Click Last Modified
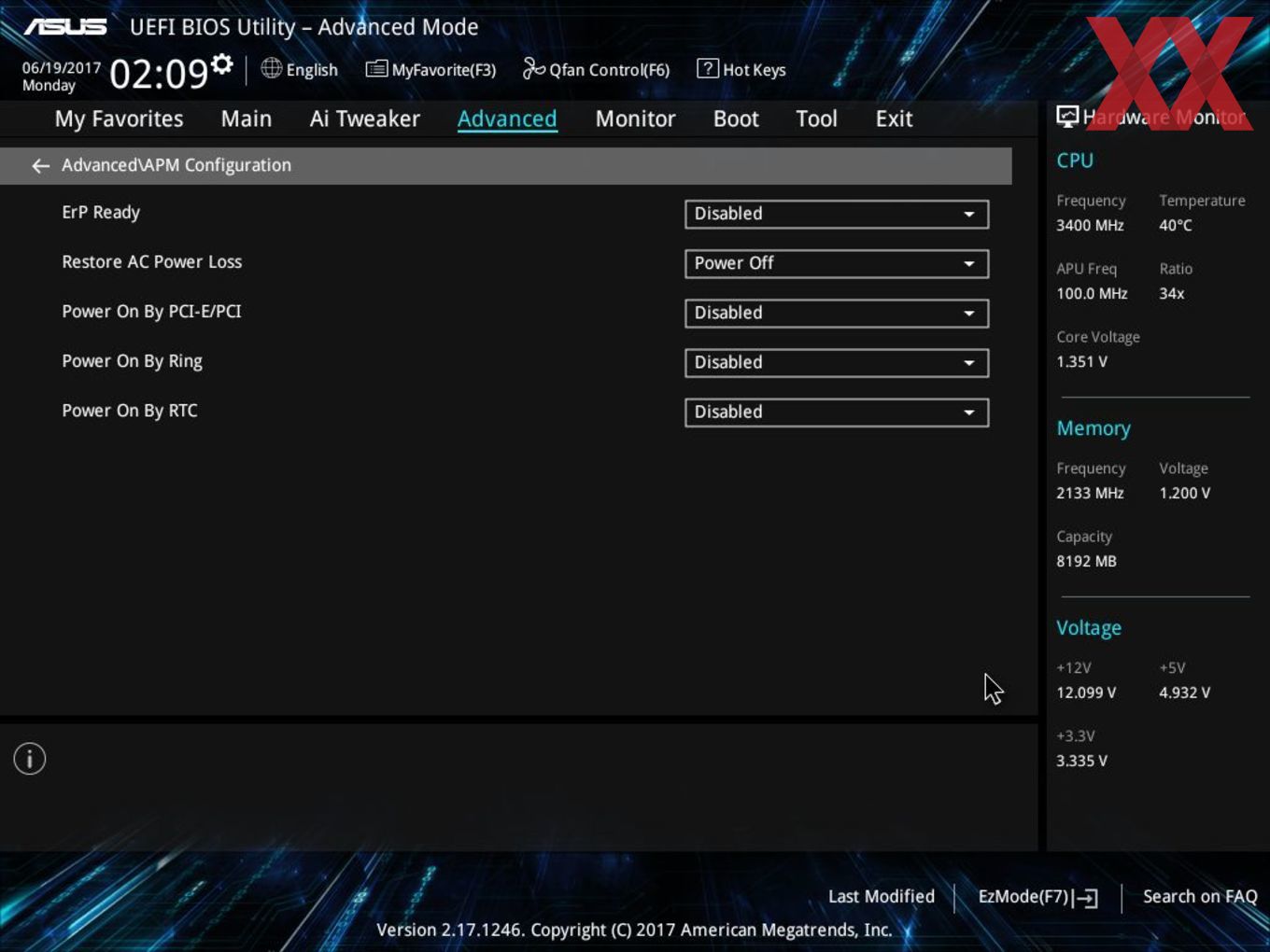Screen dimensions: 1270x952 882,896
